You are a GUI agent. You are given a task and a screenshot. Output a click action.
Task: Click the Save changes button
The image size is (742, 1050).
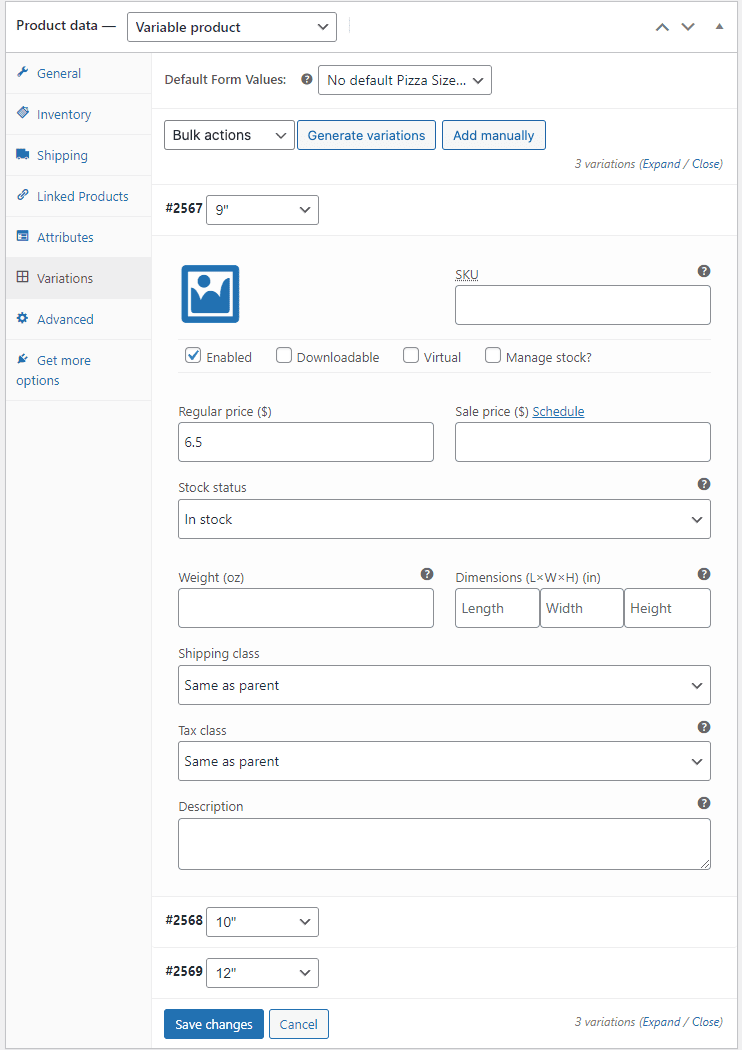(x=214, y=1024)
